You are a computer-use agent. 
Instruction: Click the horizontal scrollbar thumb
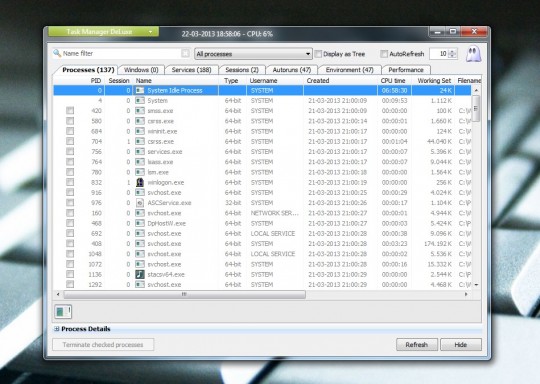click(184, 294)
